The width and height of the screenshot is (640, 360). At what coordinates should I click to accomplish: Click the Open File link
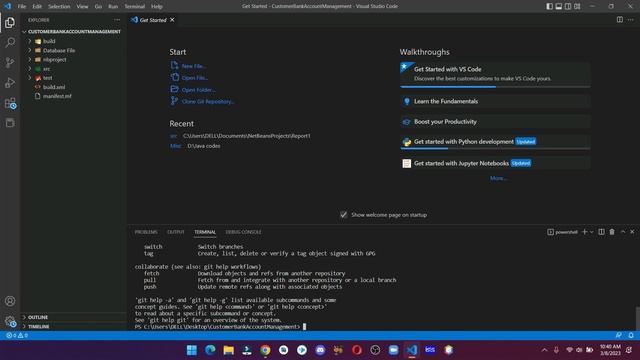point(195,78)
